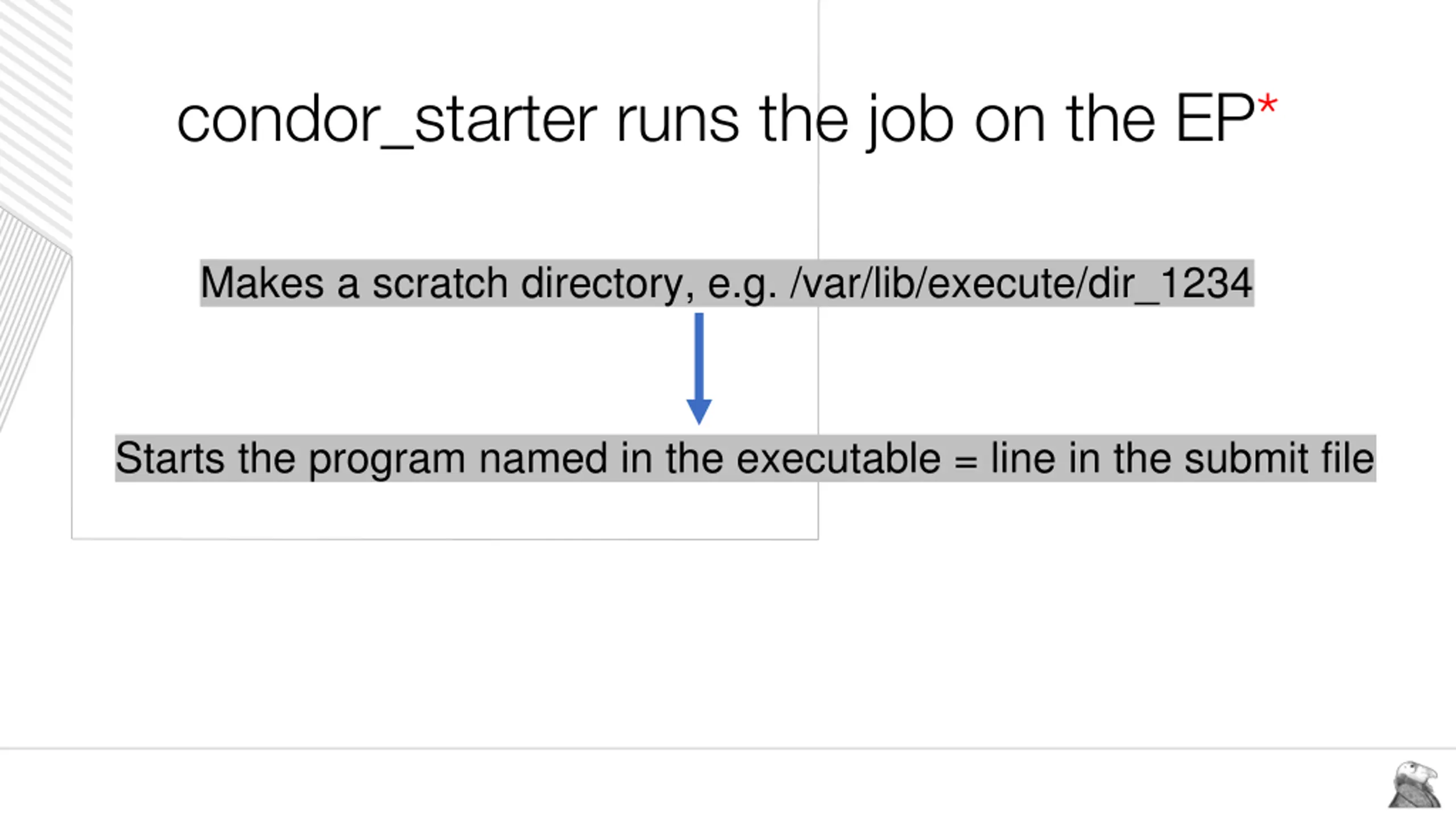Click the e.g. abbreviation
The width and height of the screenshot is (1456, 819).
(742, 284)
